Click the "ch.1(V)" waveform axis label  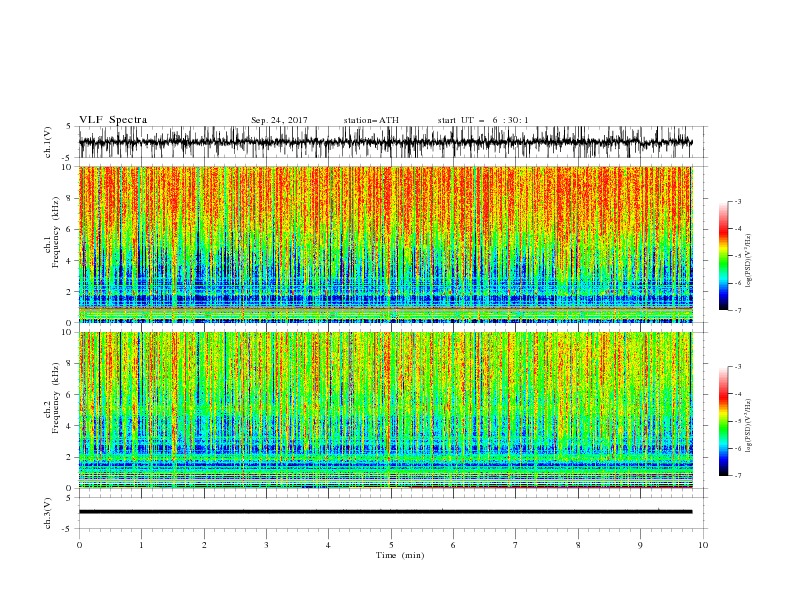(48, 142)
